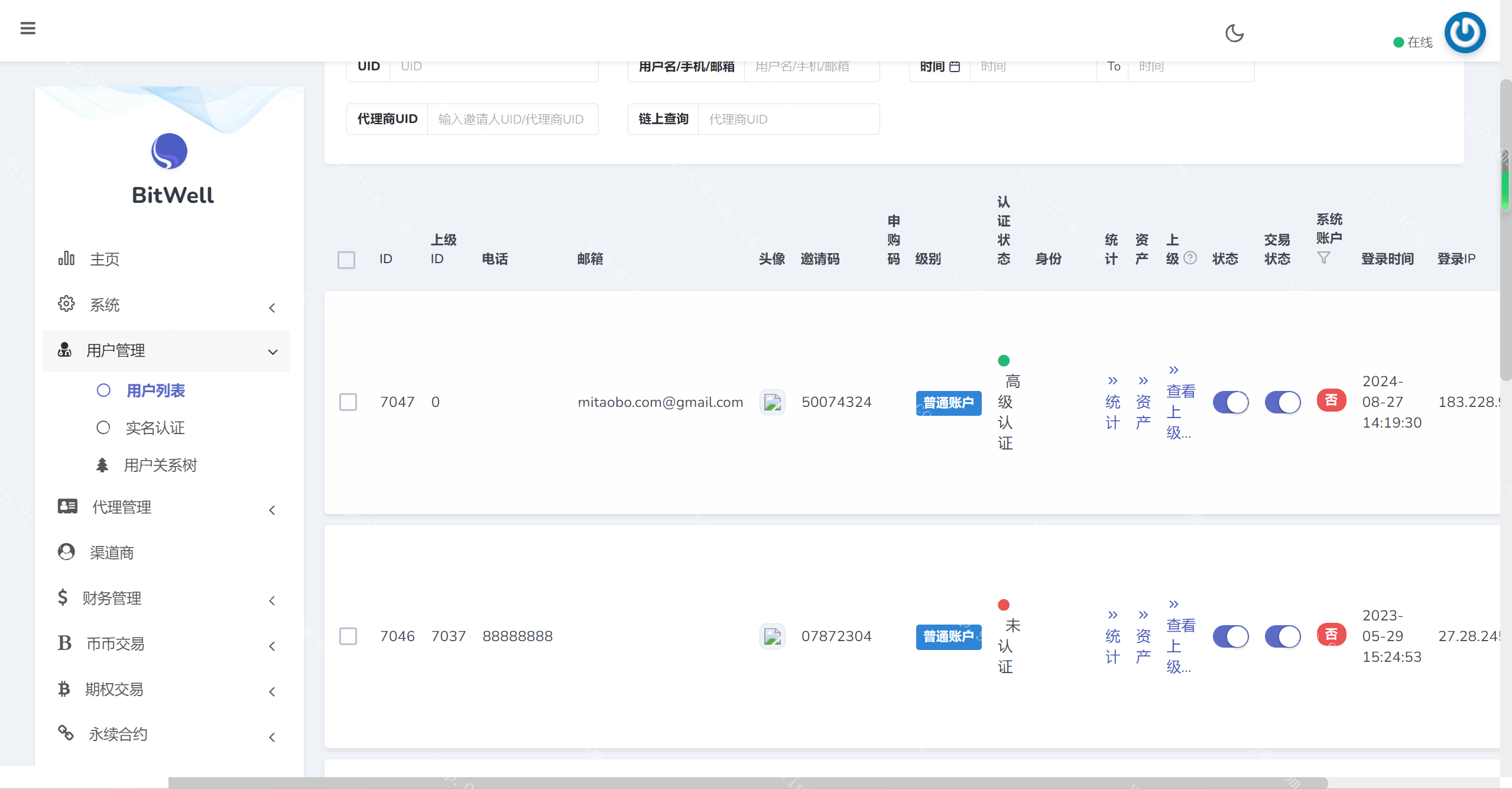Click the UID input field

[x=494, y=66]
